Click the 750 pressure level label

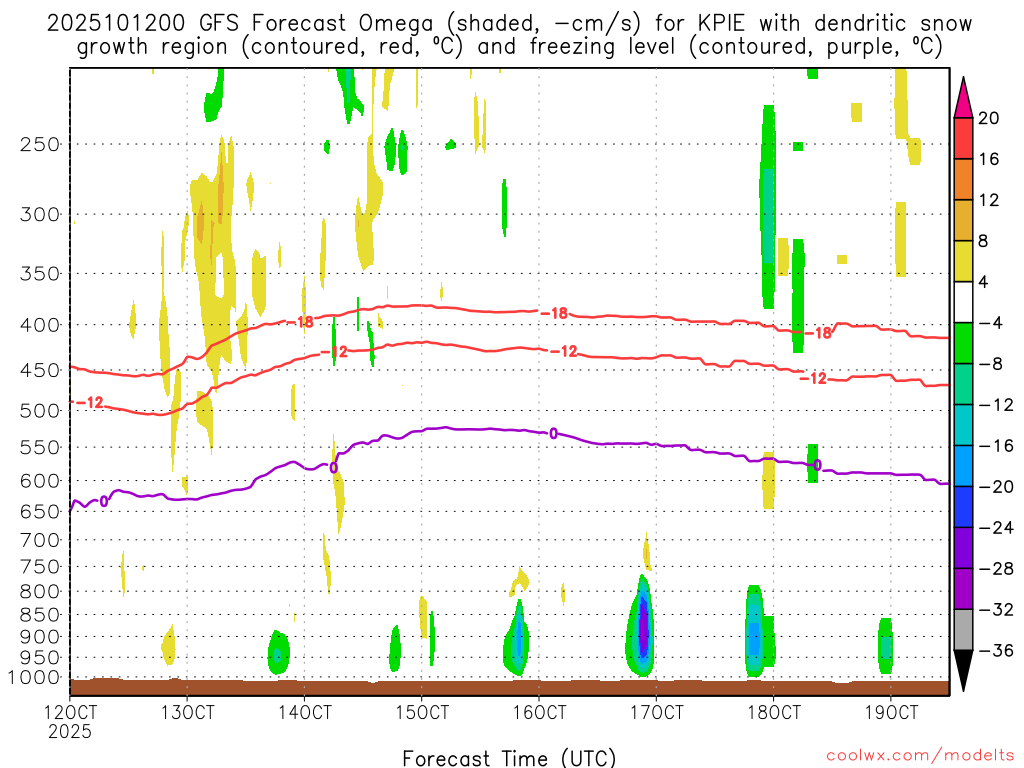(40, 566)
